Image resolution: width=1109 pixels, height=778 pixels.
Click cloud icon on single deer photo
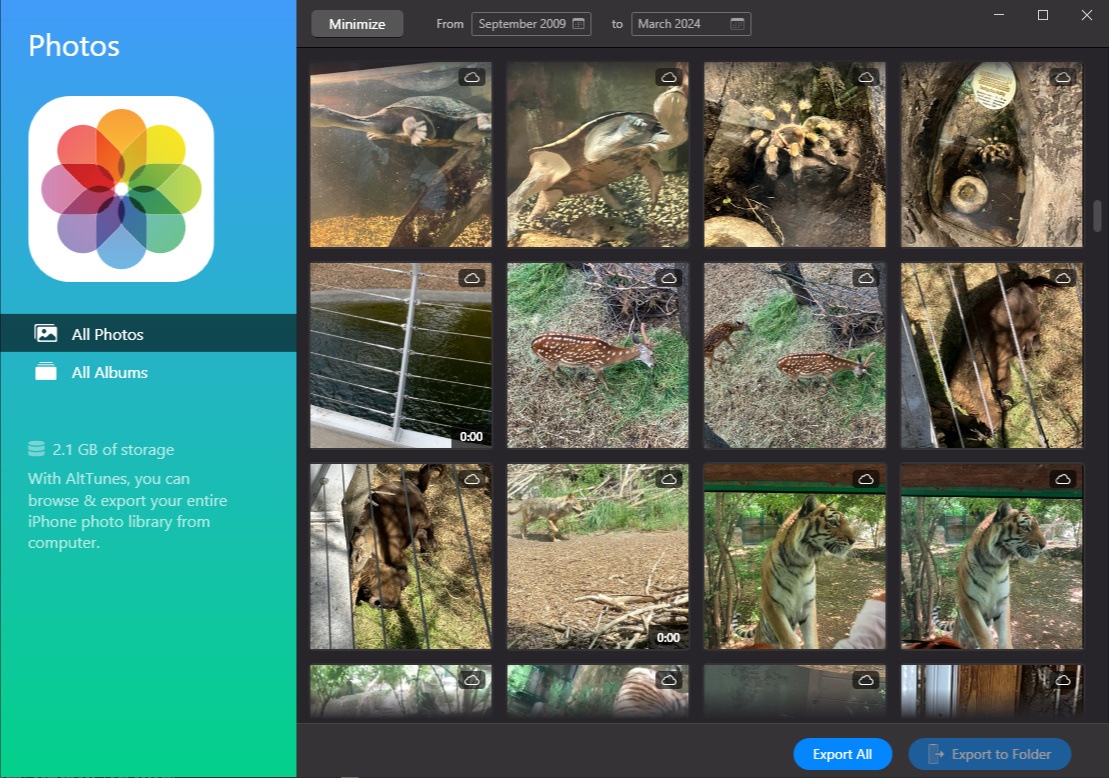668,278
